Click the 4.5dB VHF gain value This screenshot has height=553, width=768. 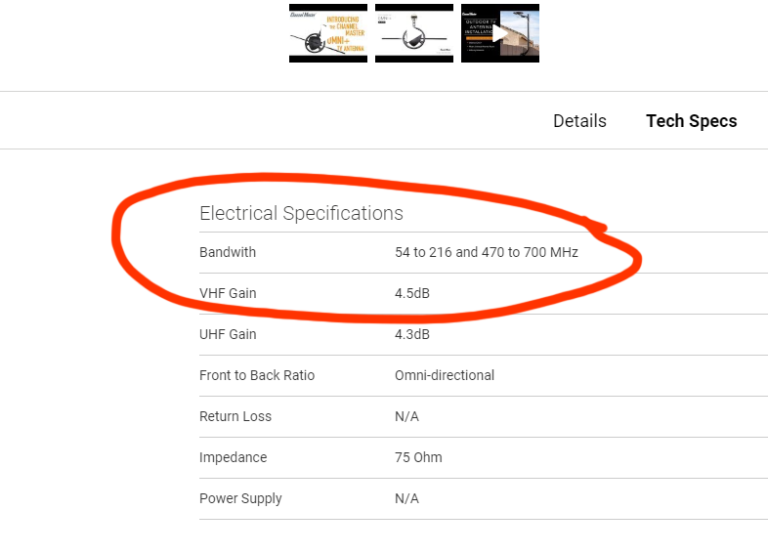(x=412, y=293)
